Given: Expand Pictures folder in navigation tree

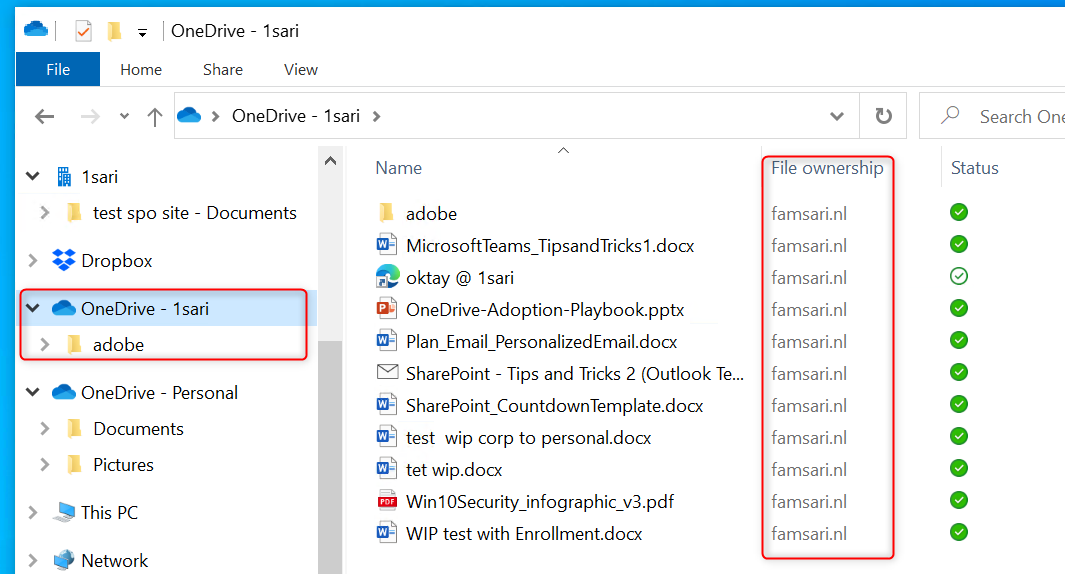Looking at the screenshot, I should point(45,465).
